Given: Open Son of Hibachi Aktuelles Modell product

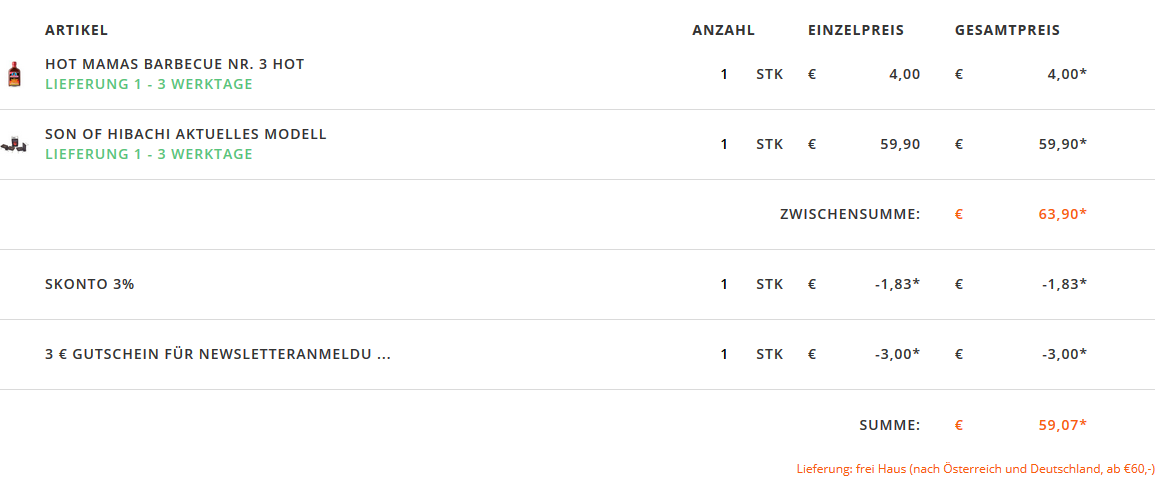Looking at the screenshot, I should (185, 134).
